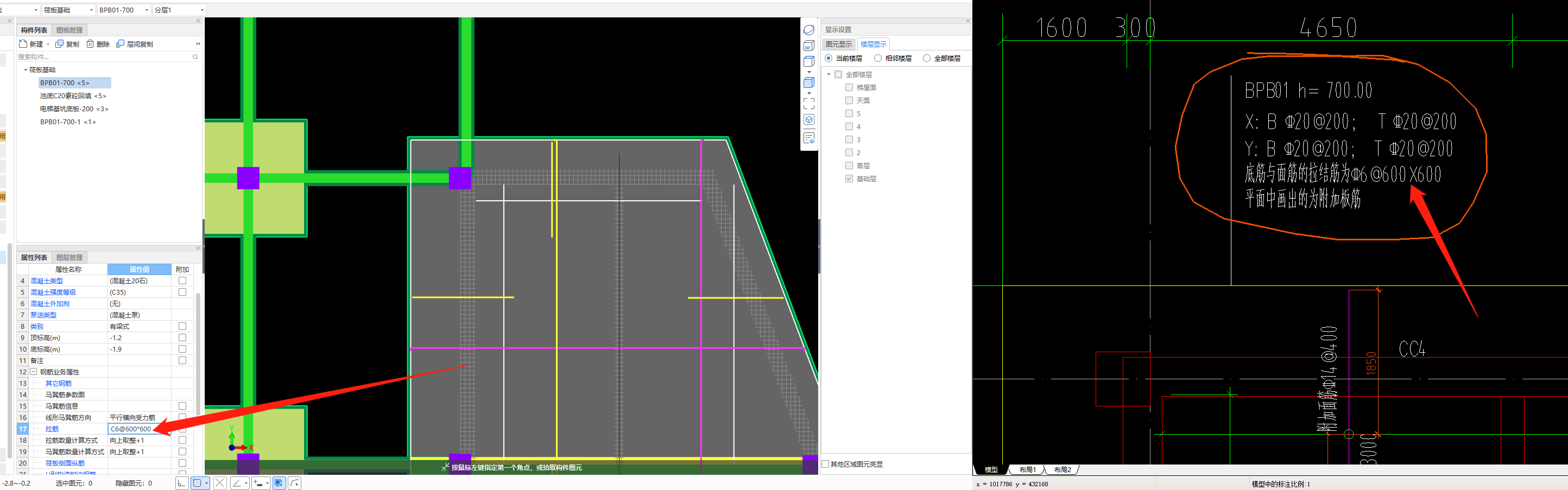The image size is (1568, 490).
Task: Click the orthogonal mode icon in status bar
Action: click(x=181, y=483)
